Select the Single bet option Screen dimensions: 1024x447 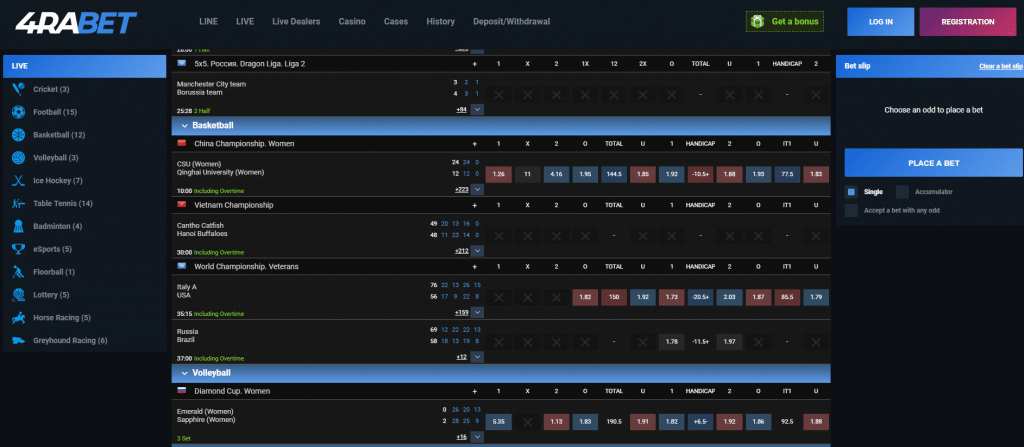[851, 191]
